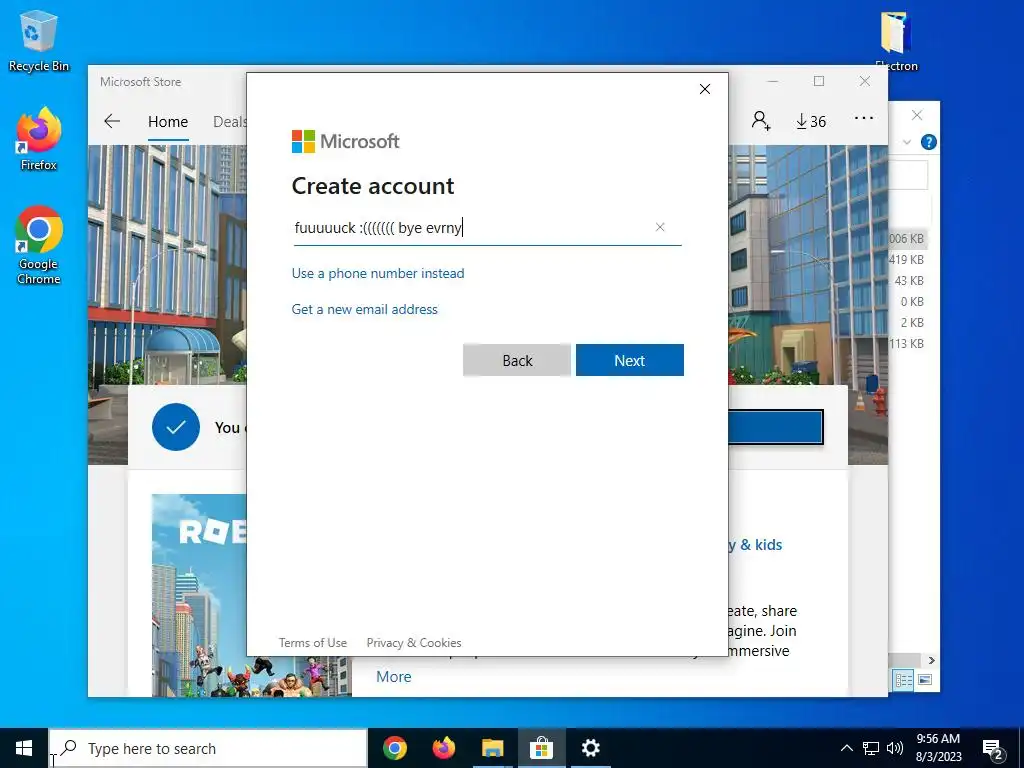1024x768 pixels.
Task: Click the network icon in system tray
Action: click(x=871, y=748)
